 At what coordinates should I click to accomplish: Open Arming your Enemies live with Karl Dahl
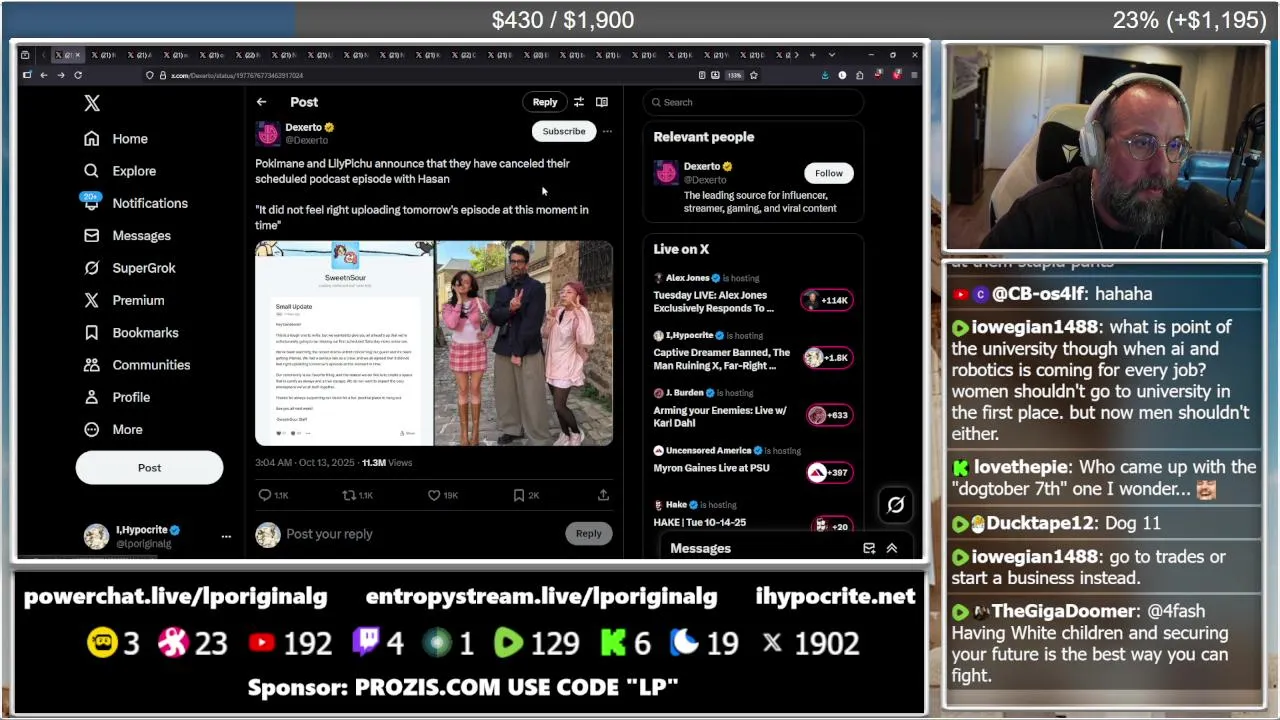coord(720,416)
